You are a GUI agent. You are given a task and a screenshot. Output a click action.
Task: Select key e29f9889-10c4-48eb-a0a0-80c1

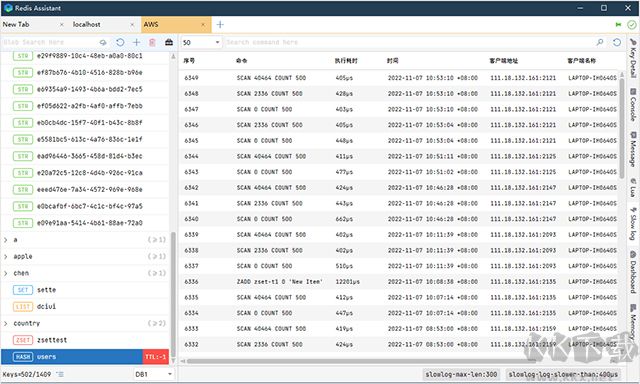click(x=85, y=56)
